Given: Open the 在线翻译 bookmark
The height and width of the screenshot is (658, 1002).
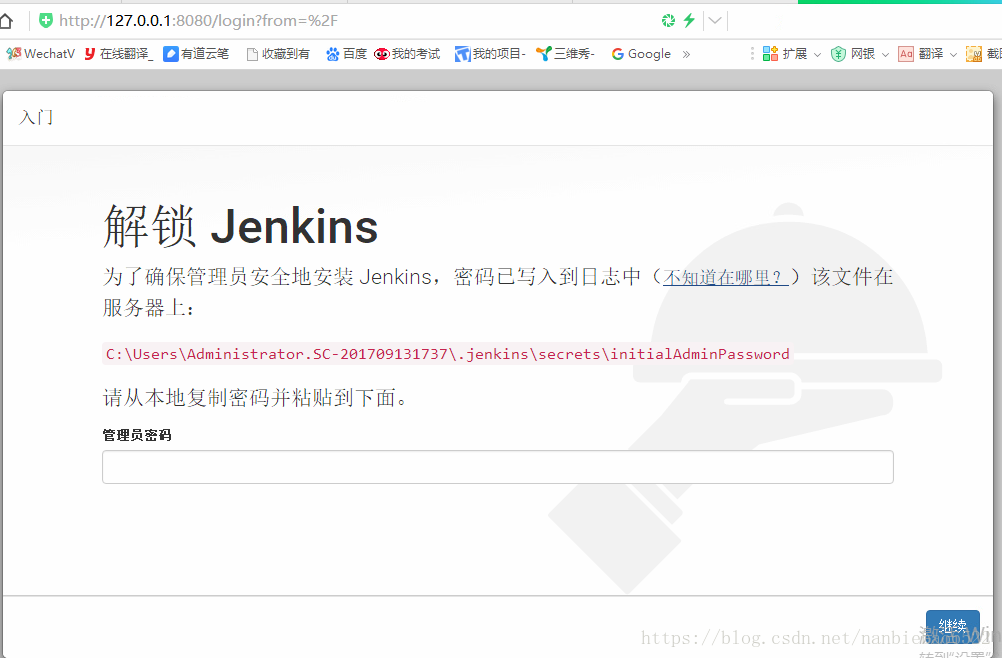Looking at the screenshot, I should click(119, 54).
